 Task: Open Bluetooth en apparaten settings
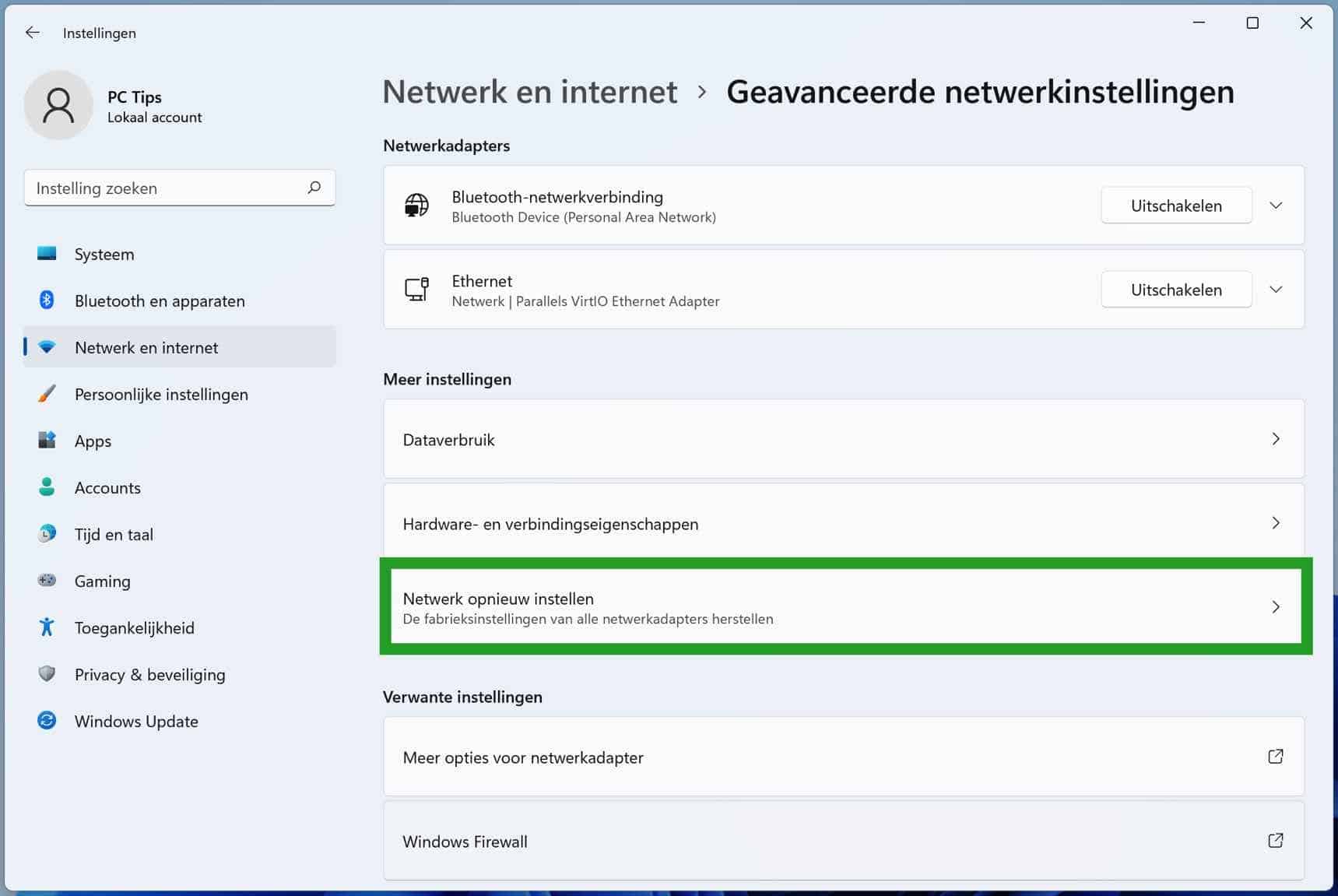pos(46,300)
